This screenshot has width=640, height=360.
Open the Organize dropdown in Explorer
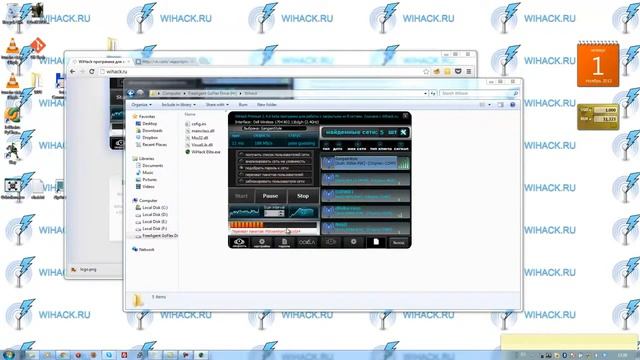141,105
